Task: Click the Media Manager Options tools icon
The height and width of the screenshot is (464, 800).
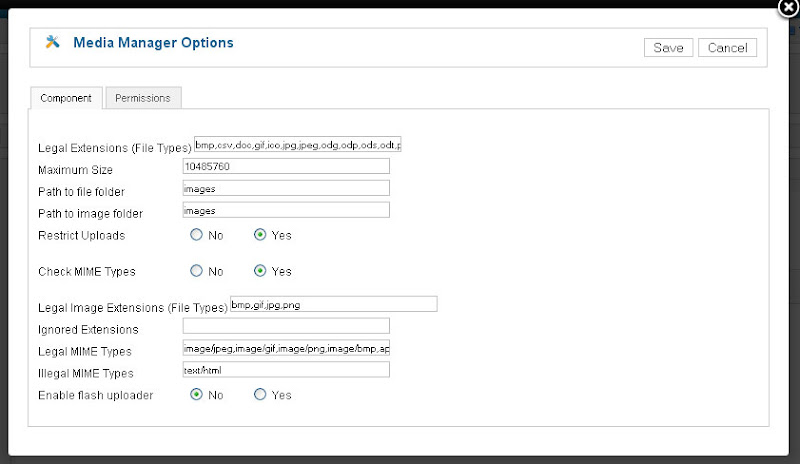Action: 52,42
